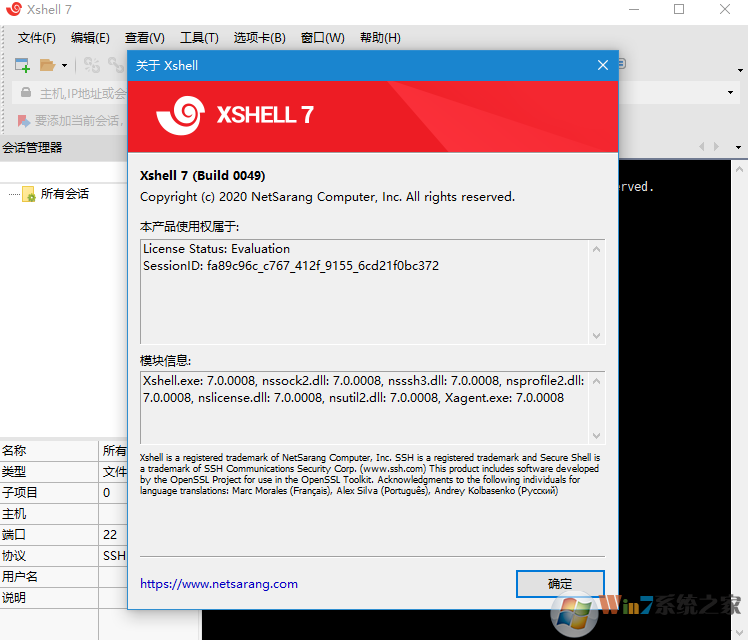748x640 pixels.
Task: Click the 端口 property row label
Action: pyautogui.click(x=14, y=535)
